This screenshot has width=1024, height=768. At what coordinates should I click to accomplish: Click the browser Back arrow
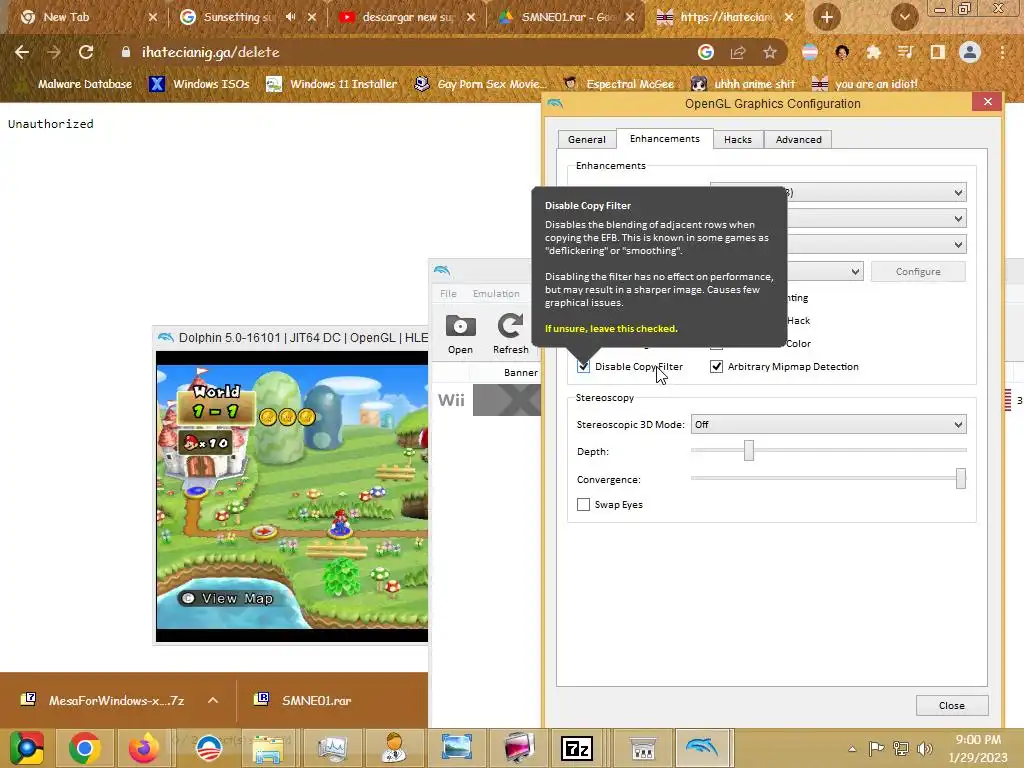pyautogui.click(x=22, y=52)
